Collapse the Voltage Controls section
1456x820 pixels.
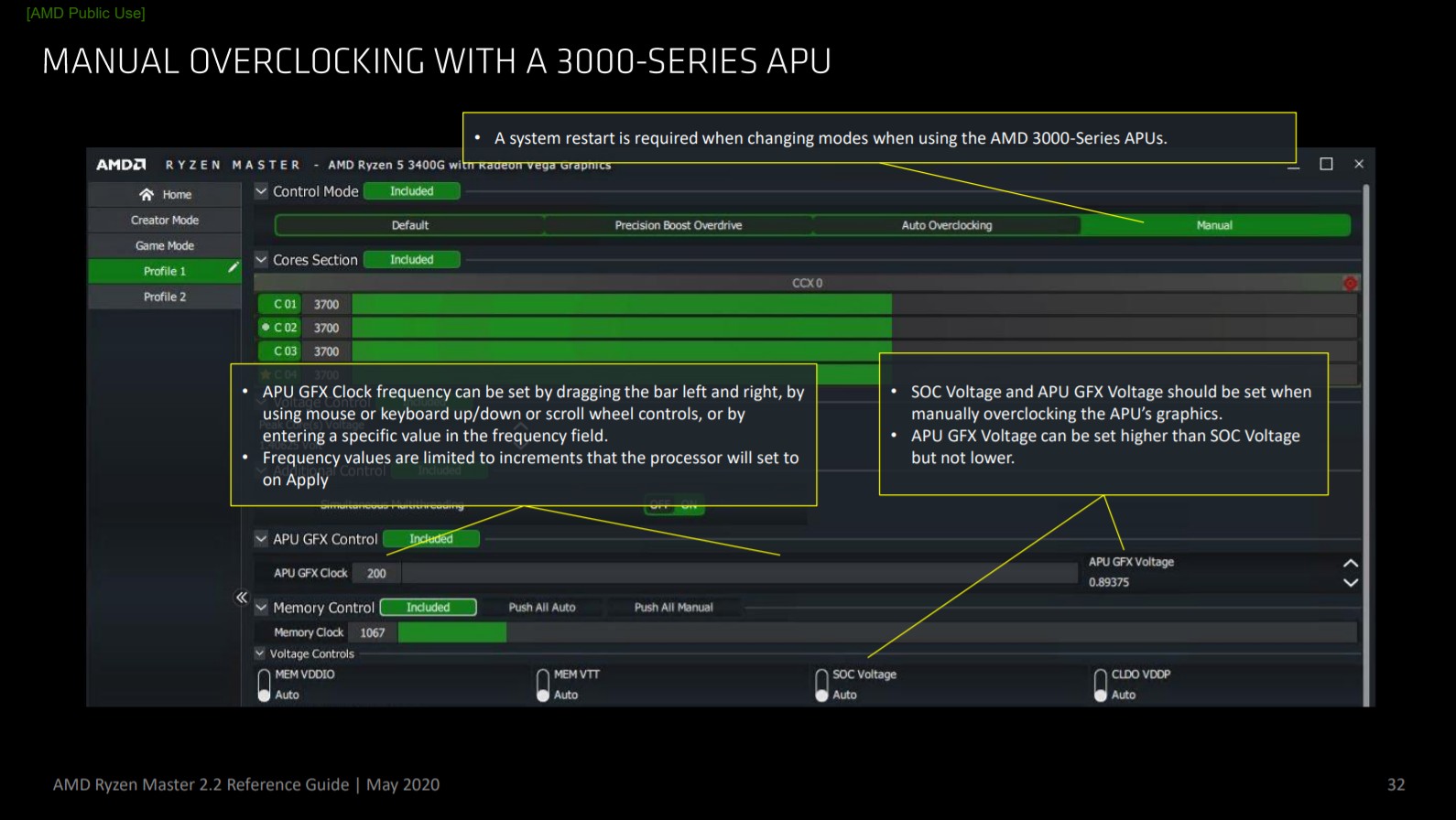click(257, 653)
